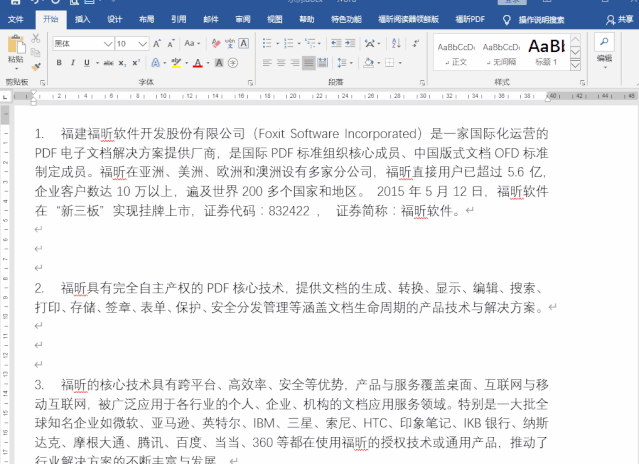This screenshot has height=464, width=639.
Task: Toggle Underline formatting
Action: pyautogui.click(x=86, y=63)
